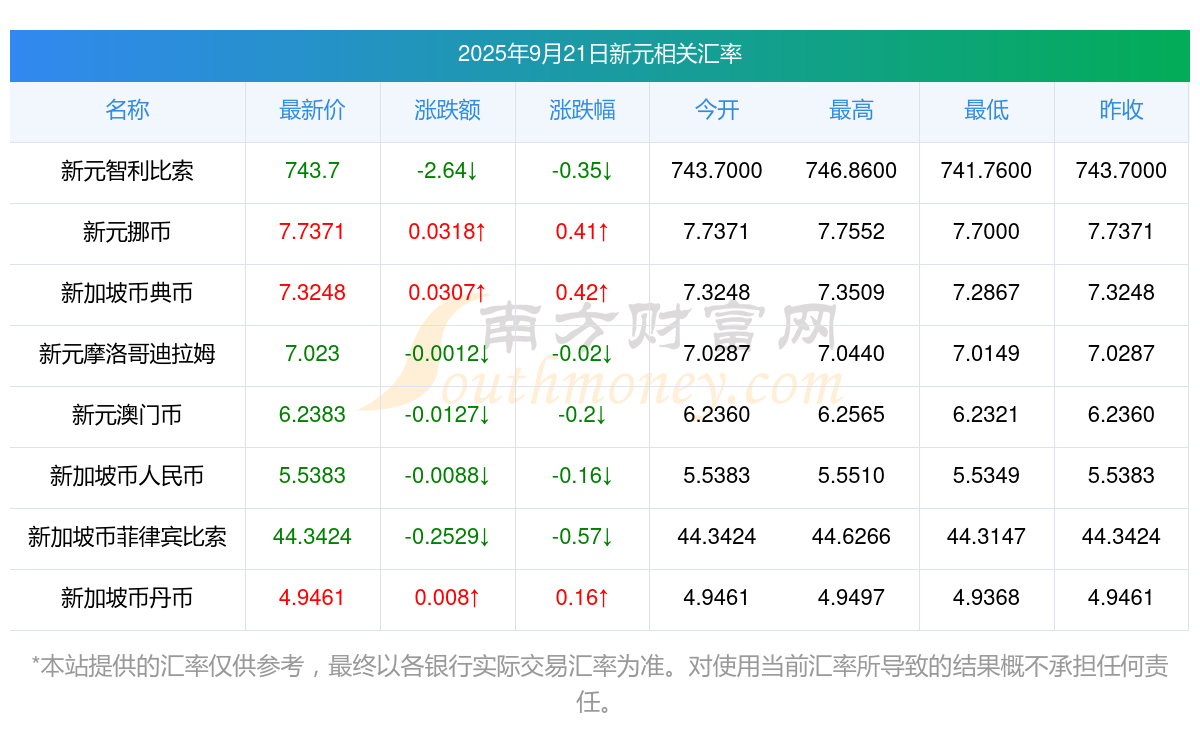Click the row name 新加坡币菲律宾比索
The height and width of the screenshot is (733, 1200).
point(127,537)
